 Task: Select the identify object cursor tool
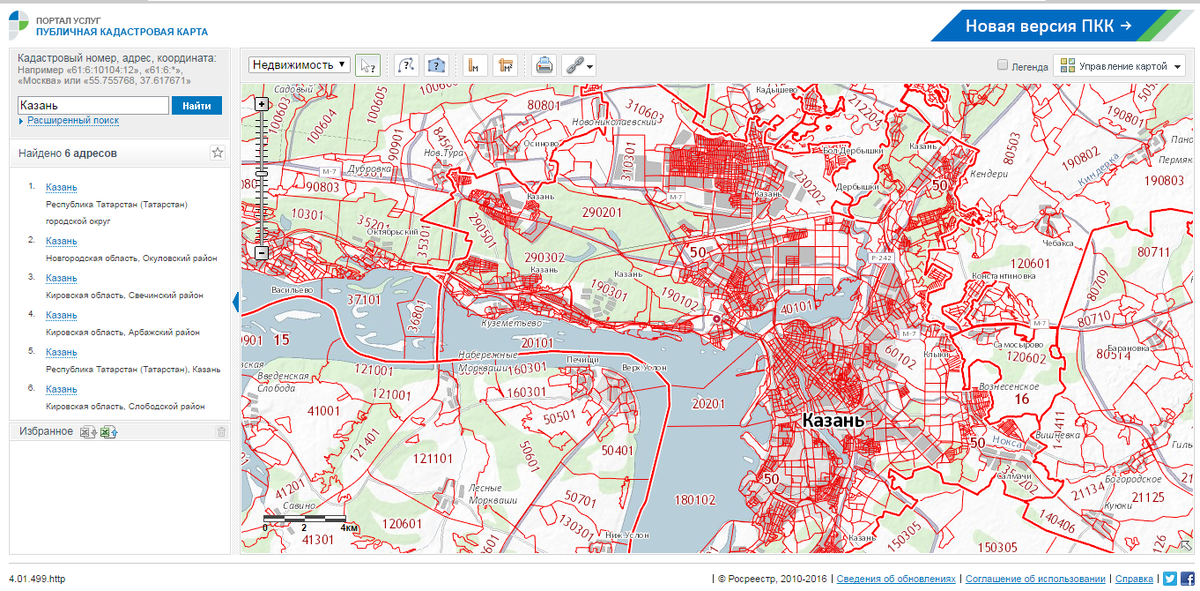(x=368, y=65)
